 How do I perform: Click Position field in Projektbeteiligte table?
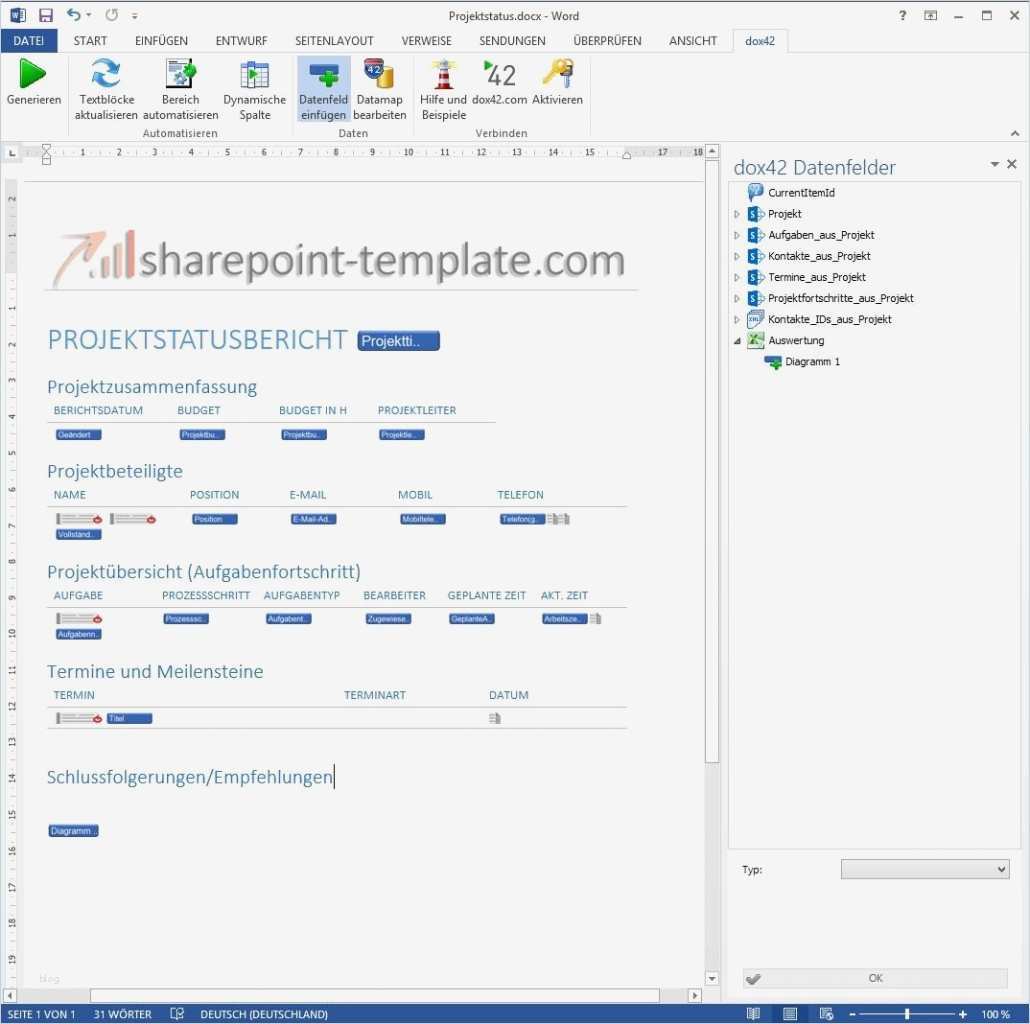pos(214,519)
